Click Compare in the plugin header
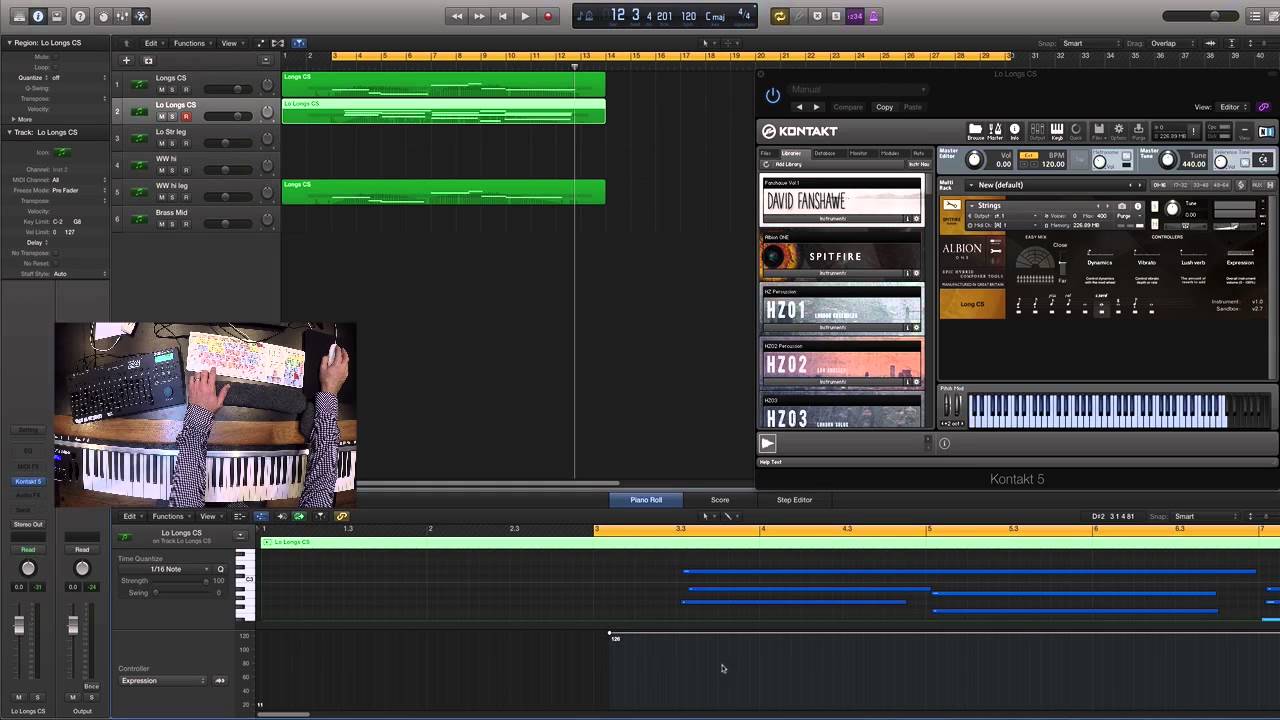Screen dimensions: 1280x720 [848, 107]
